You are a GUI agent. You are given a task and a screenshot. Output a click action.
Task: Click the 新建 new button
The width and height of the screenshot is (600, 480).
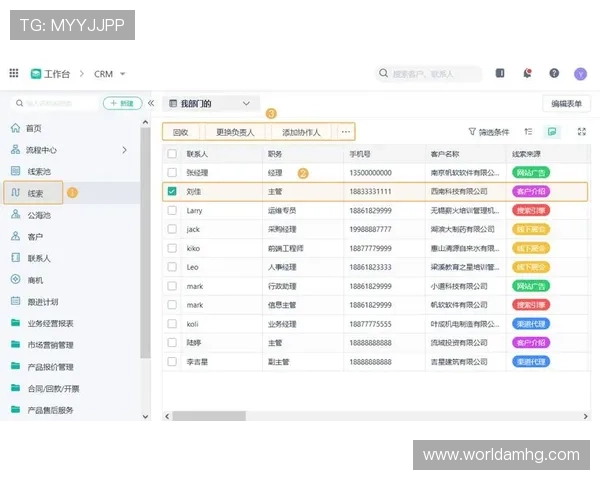(x=122, y=103)
